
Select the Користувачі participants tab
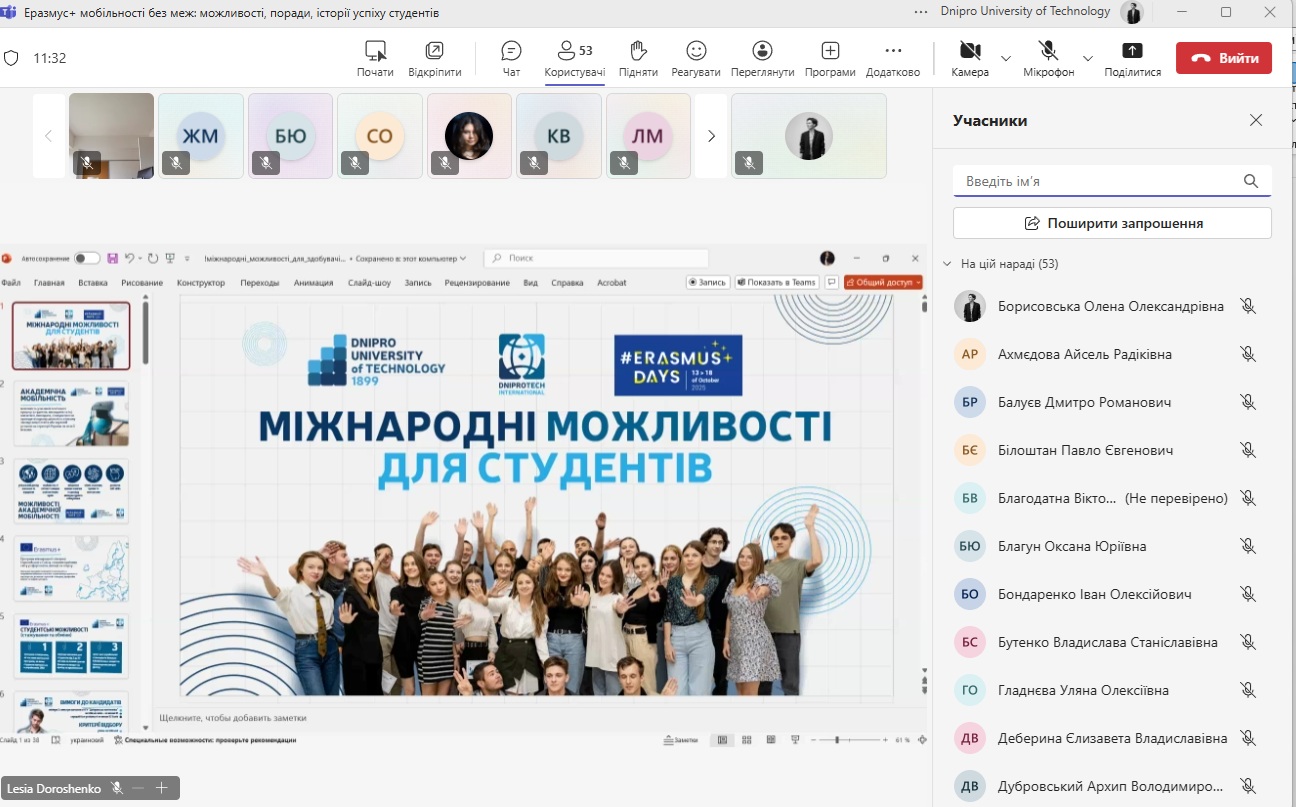pyautogui.click(x=574, y=58)
